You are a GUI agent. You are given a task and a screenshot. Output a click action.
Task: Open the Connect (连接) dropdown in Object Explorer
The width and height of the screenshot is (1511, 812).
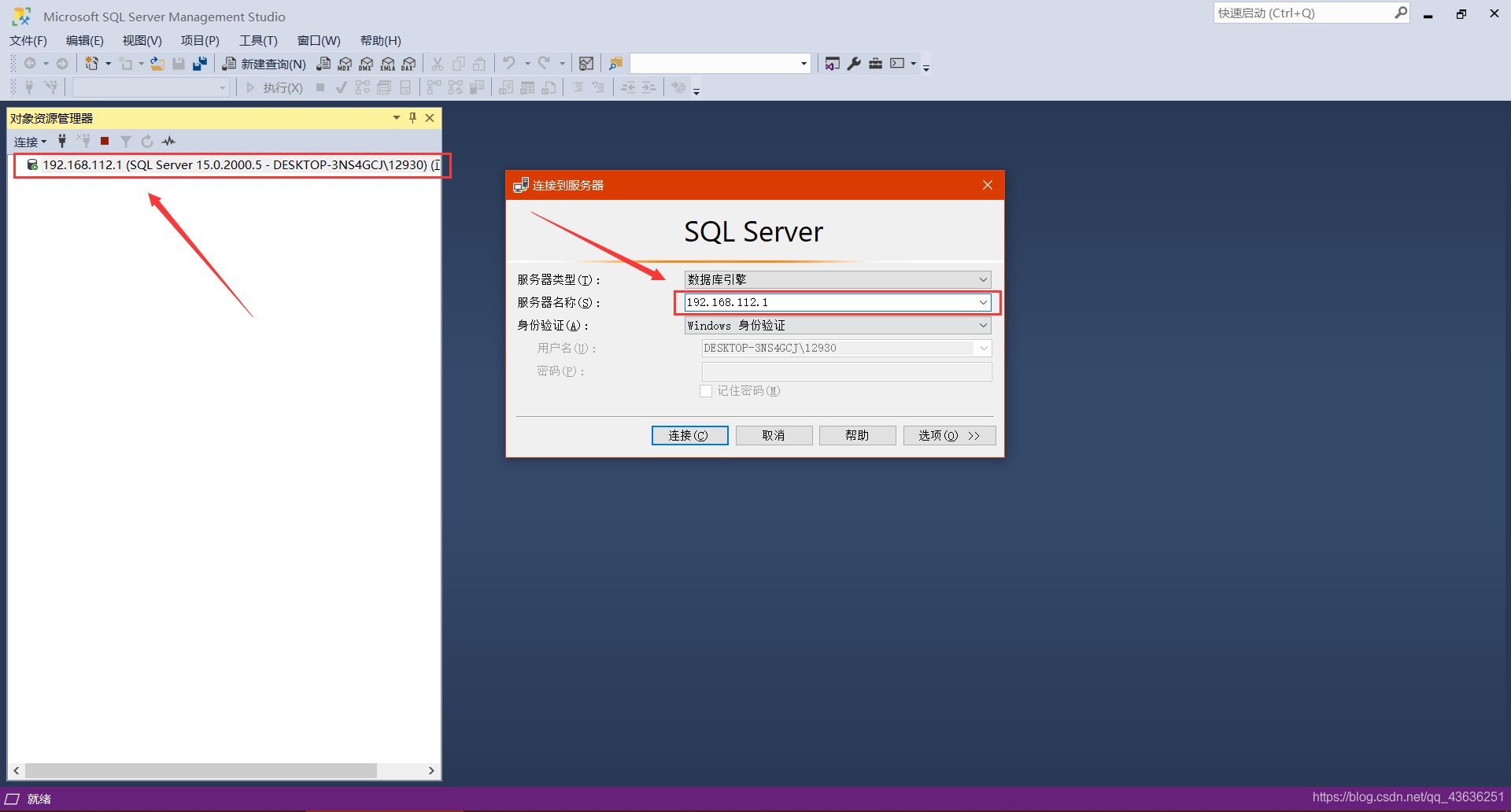31,142
